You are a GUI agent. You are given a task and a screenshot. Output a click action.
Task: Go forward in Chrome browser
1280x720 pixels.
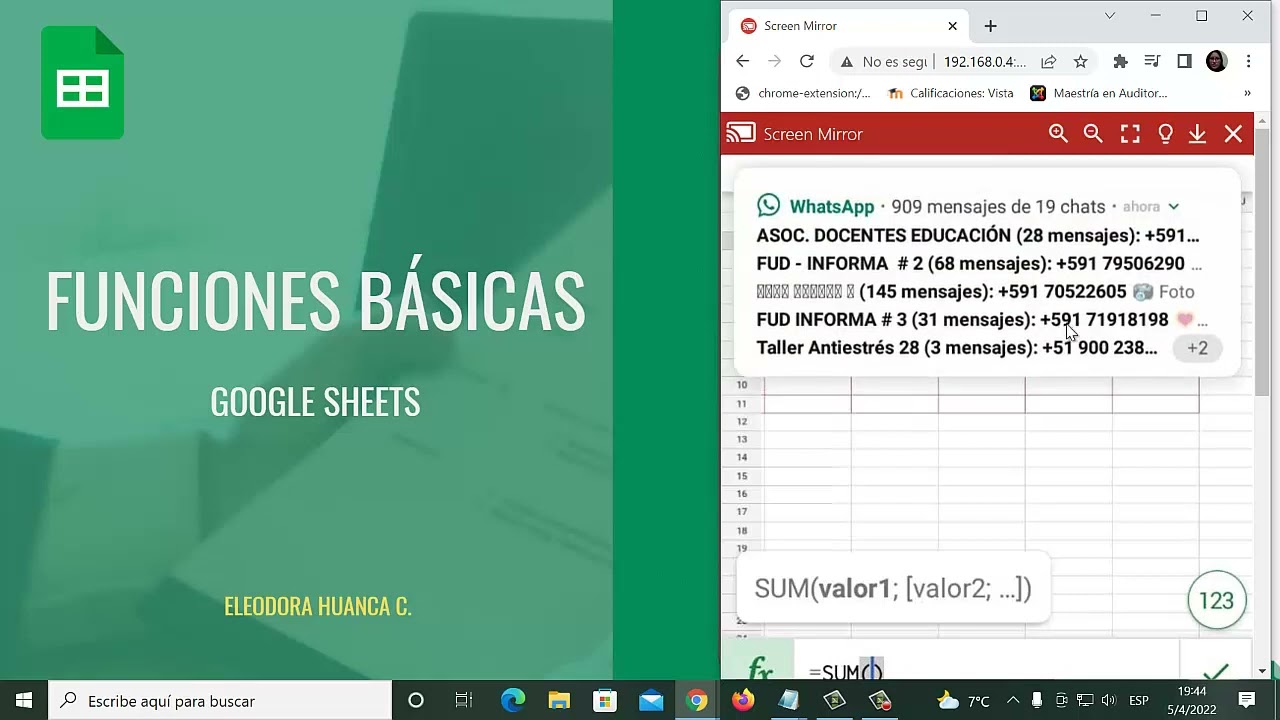[x=774, y=61]
